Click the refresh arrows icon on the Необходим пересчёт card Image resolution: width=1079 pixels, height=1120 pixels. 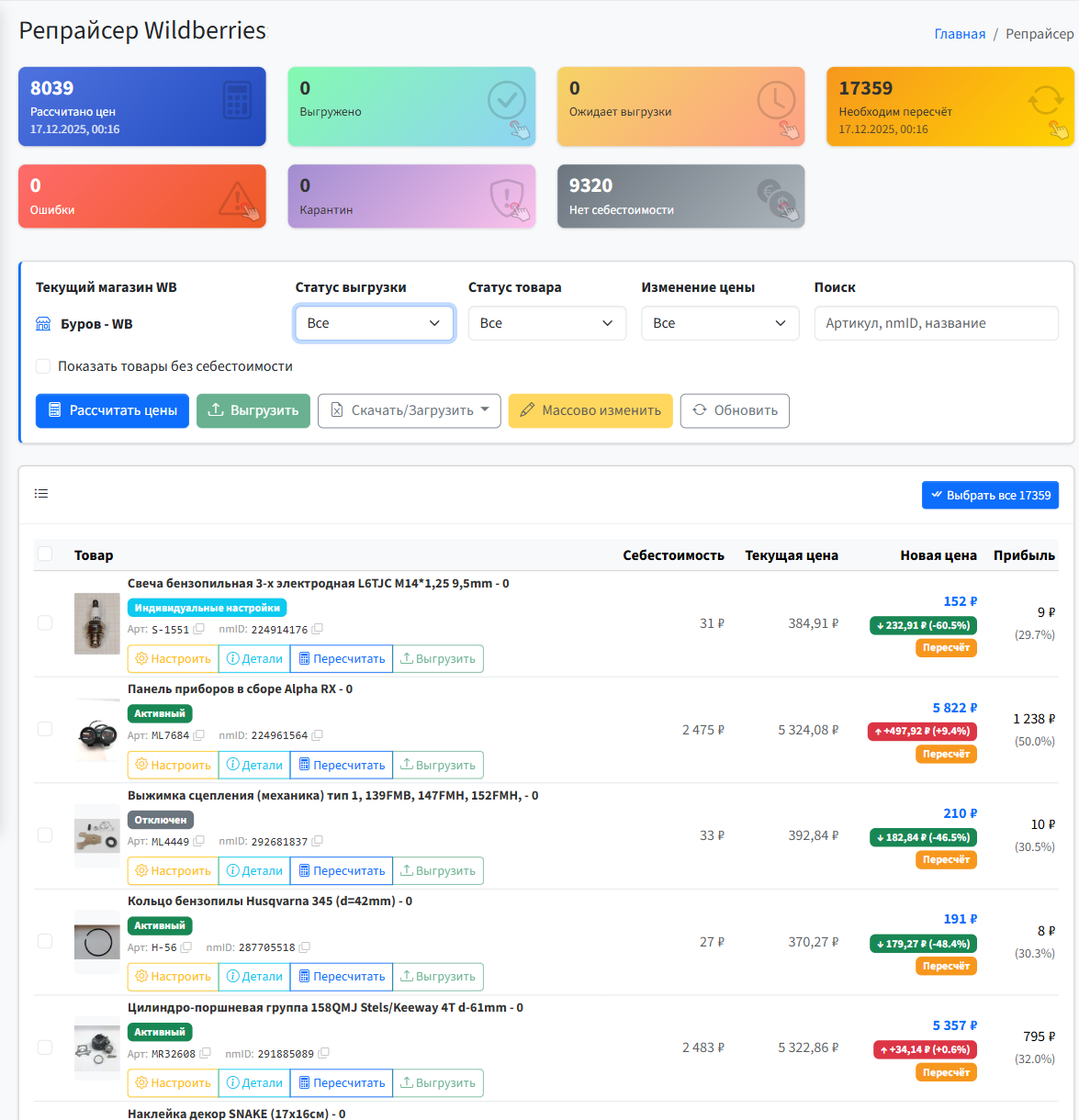pos(1045,100)
